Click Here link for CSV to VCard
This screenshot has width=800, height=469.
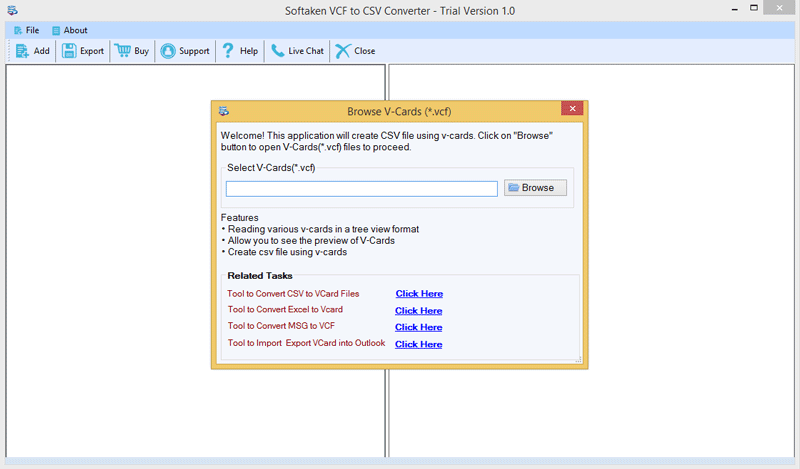pyautogui.click(x=419, y=293)
